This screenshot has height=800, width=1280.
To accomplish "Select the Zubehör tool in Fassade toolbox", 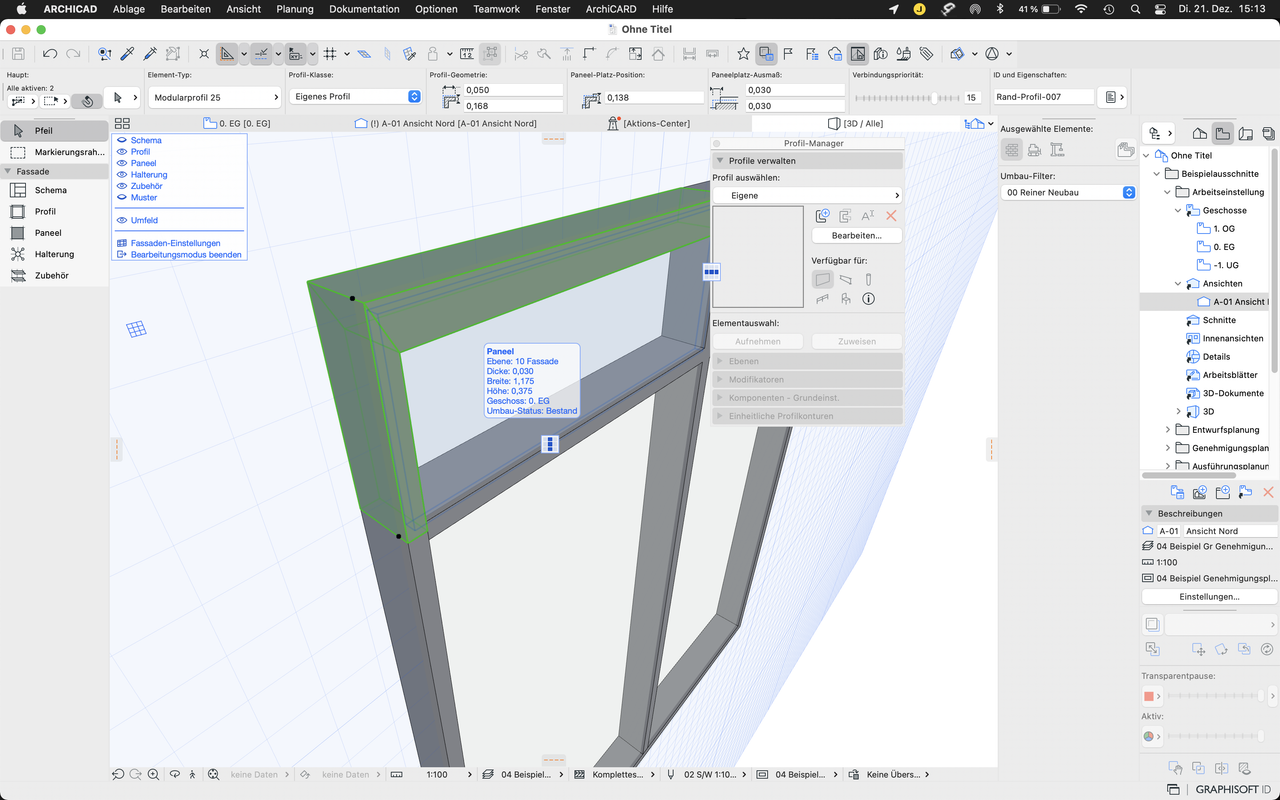I will pyautogui.click(x=54, y=275).
